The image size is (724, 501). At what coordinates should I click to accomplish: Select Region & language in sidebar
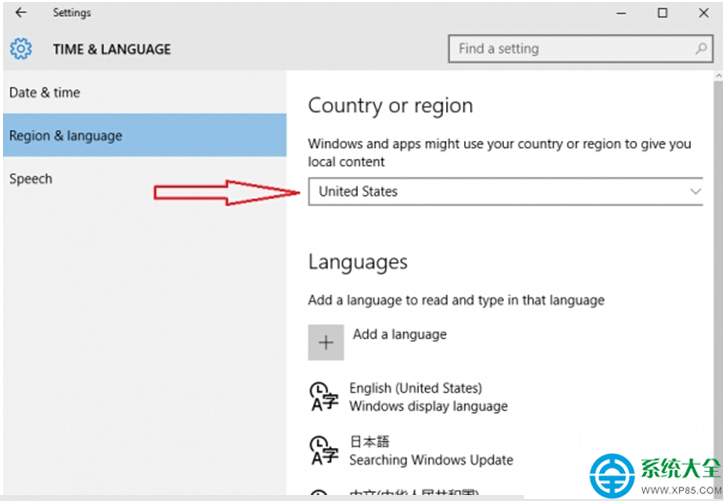coord(145,135)
